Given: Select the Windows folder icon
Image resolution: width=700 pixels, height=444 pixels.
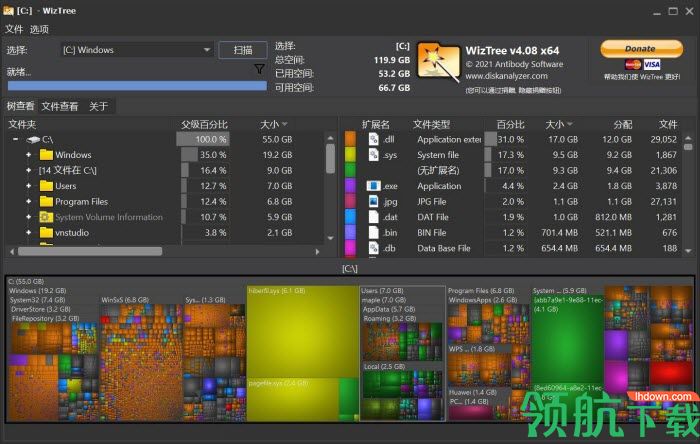Looking at the screenshot, I should pos(46,155).
